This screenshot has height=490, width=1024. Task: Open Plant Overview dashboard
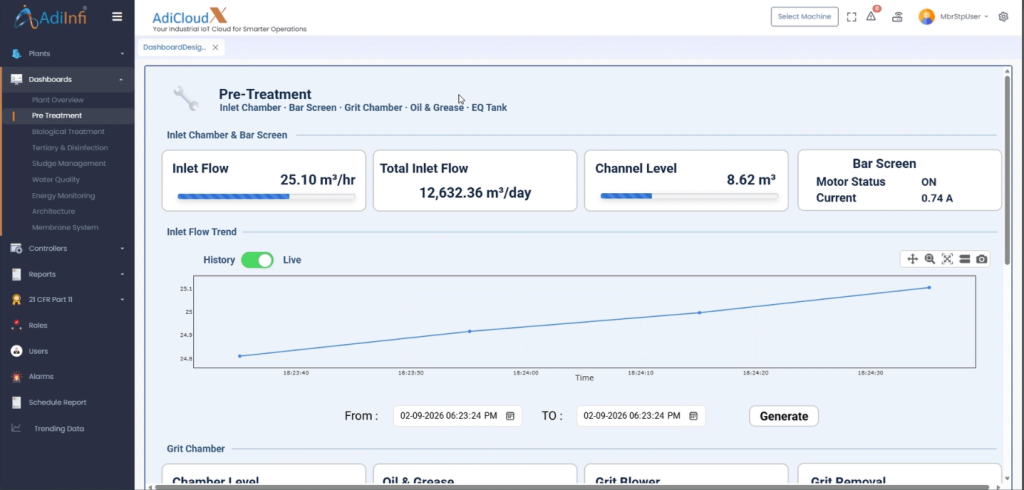pos(57,100)
